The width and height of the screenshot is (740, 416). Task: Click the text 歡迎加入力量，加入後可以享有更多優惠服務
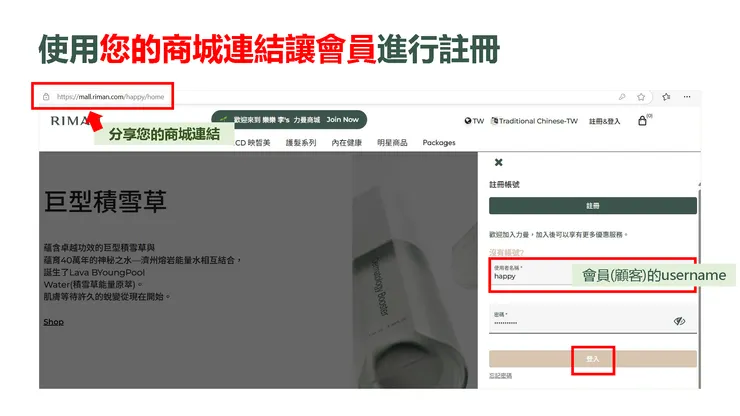point(558,235)
